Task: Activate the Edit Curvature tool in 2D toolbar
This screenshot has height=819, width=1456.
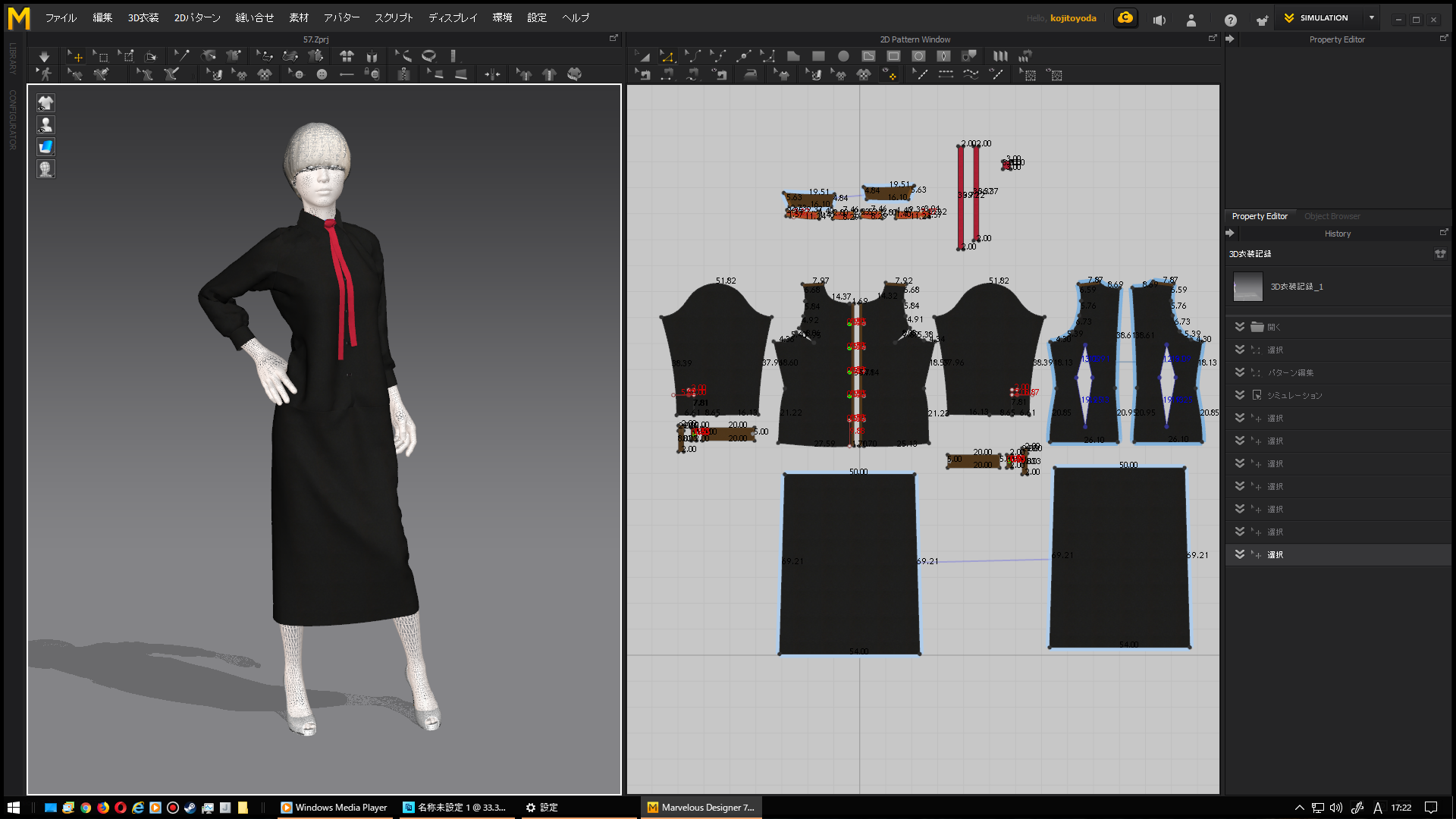Action: pyautogui.click(x=692, y=56)
